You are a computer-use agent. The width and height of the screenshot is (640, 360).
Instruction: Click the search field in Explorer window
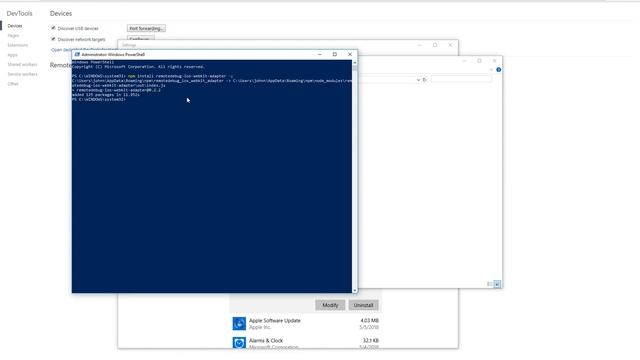[x=461, y=80]
